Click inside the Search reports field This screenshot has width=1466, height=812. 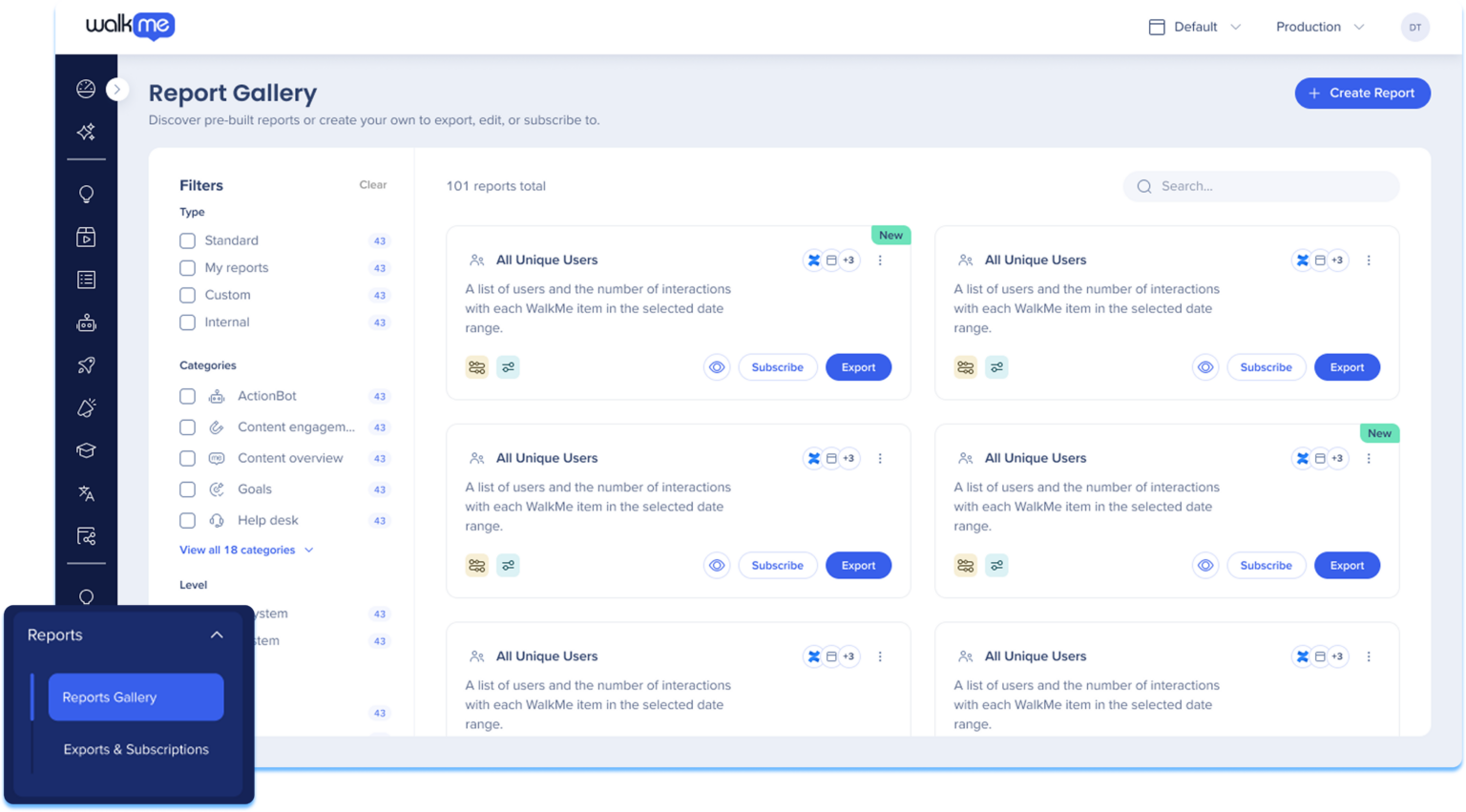coord(1260,186)
